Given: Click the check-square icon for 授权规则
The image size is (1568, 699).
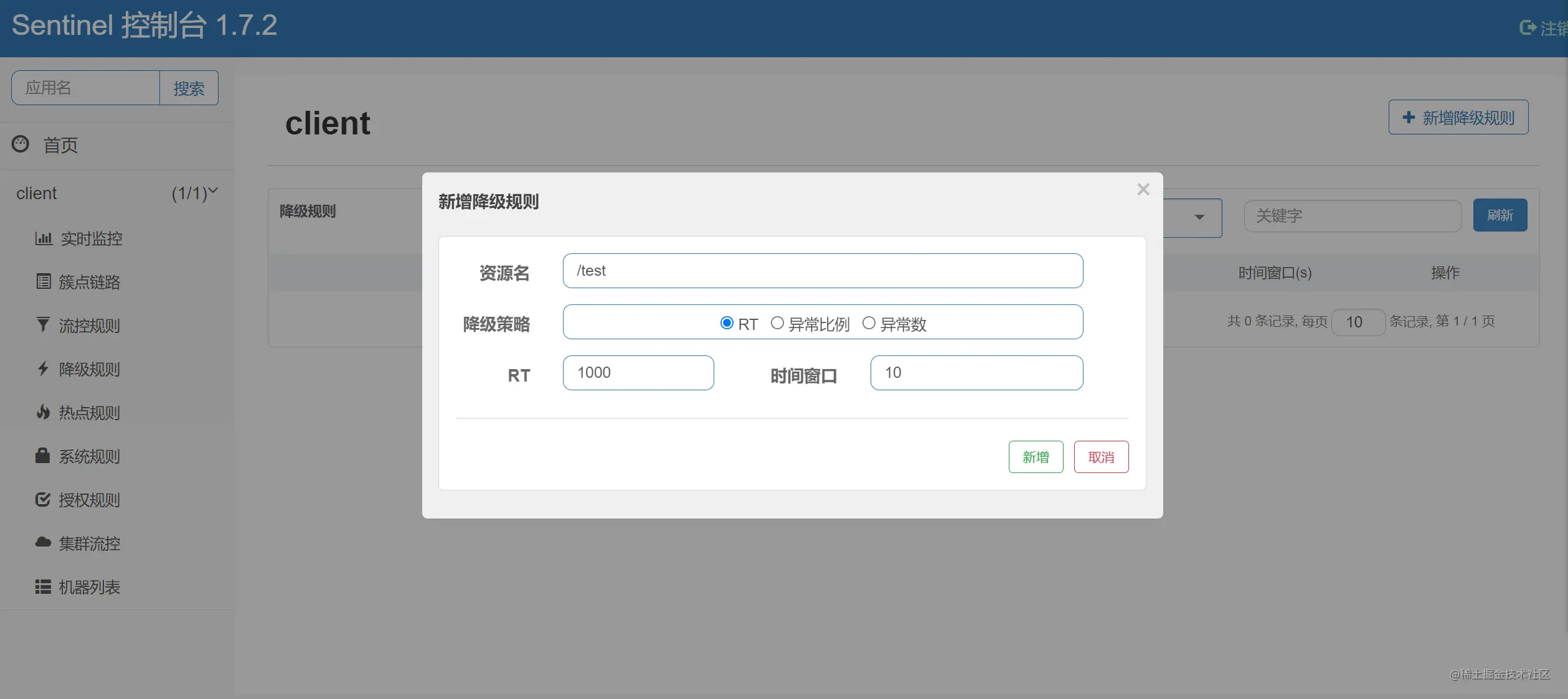Looking at the screenshot, I should (x=43, y=499).
